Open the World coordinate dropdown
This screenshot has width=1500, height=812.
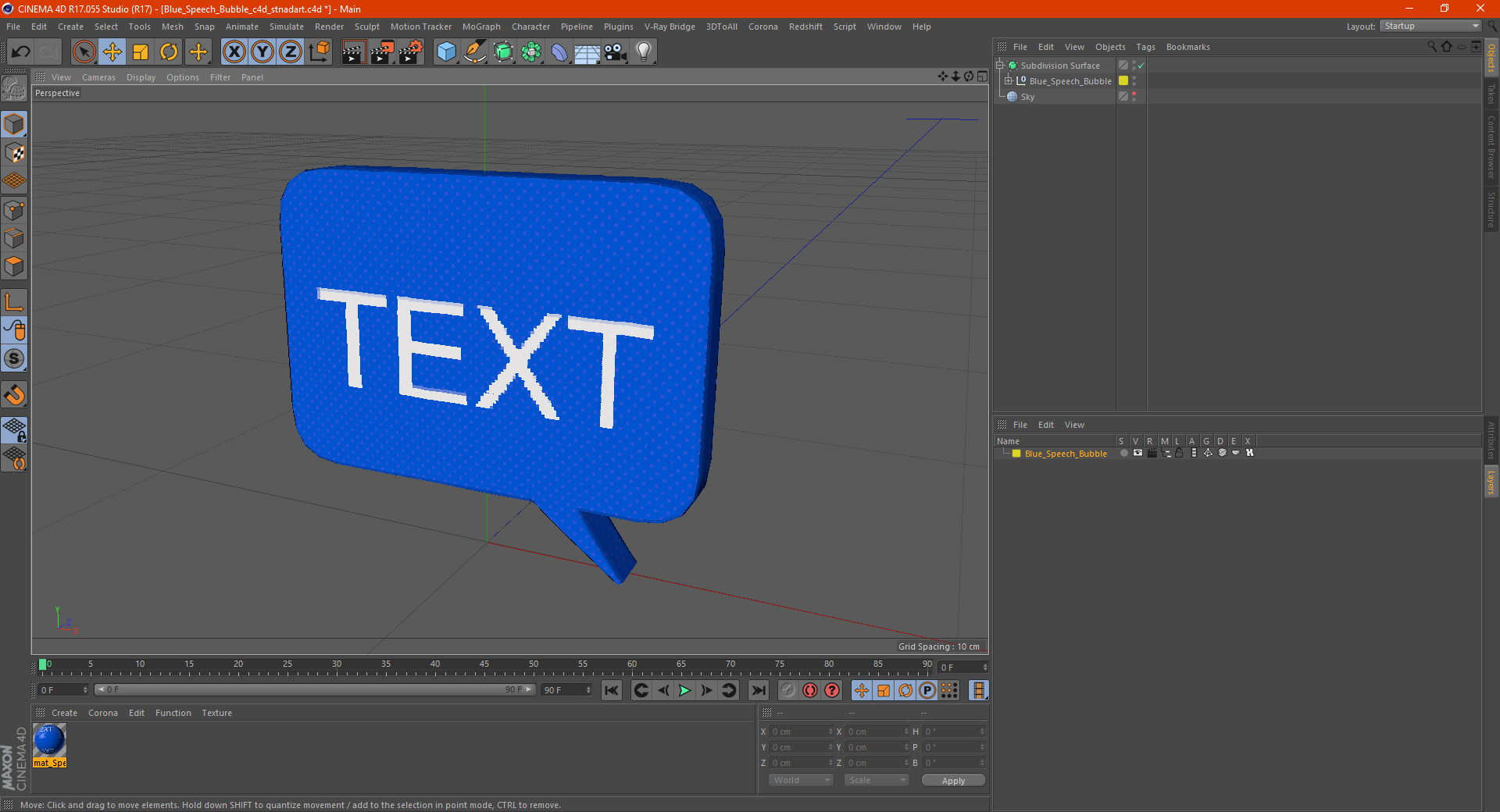point(801,780)
